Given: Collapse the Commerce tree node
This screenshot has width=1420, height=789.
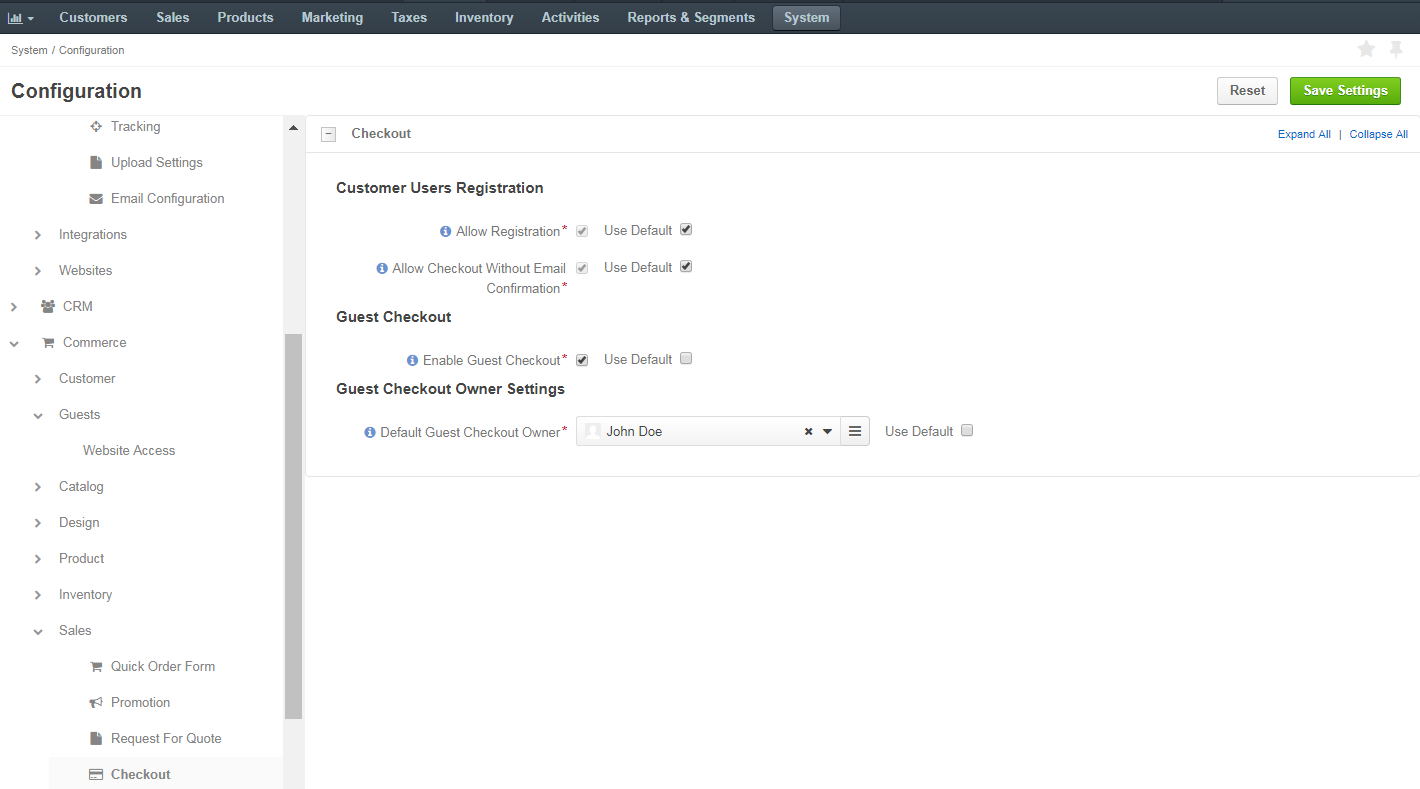Looking at the screenshot, I should (x=14, y=342).
